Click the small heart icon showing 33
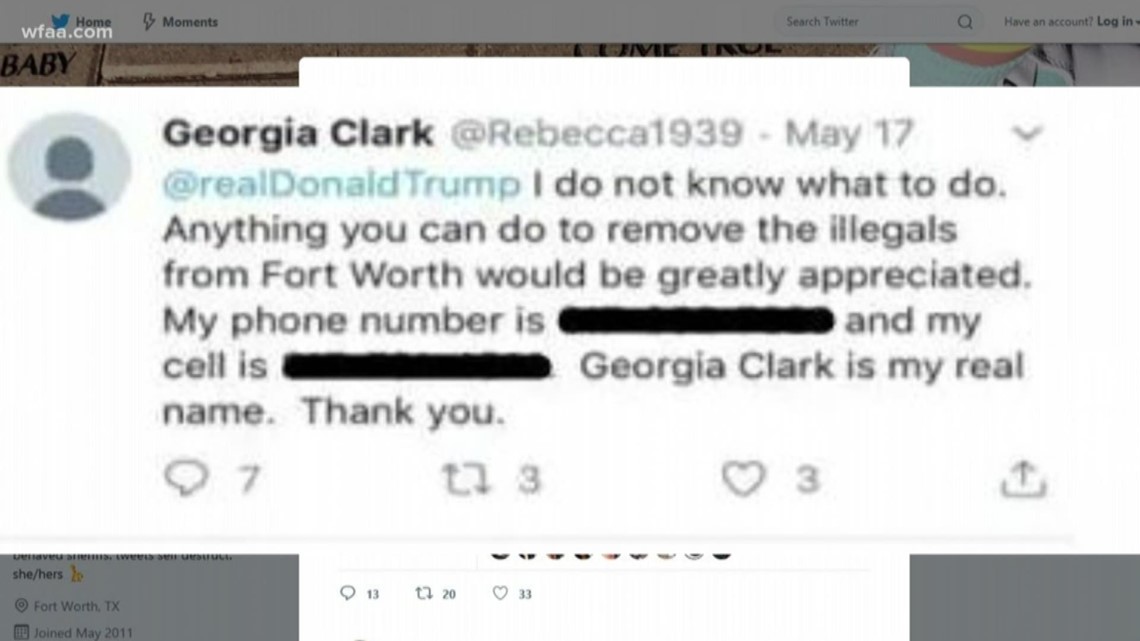 coord(499,593)
